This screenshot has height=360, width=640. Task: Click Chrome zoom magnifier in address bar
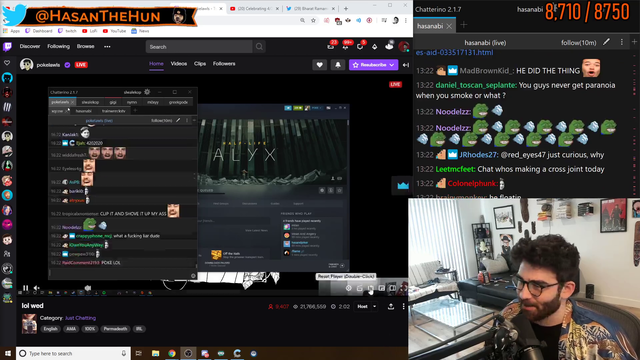pyautogui.click(x=302, y=20)
